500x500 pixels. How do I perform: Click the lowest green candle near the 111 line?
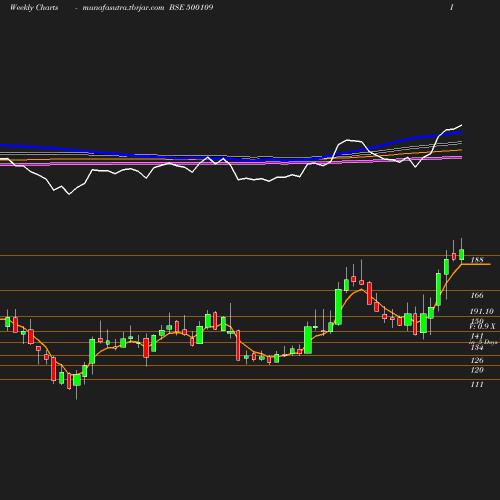pos(77,380)
